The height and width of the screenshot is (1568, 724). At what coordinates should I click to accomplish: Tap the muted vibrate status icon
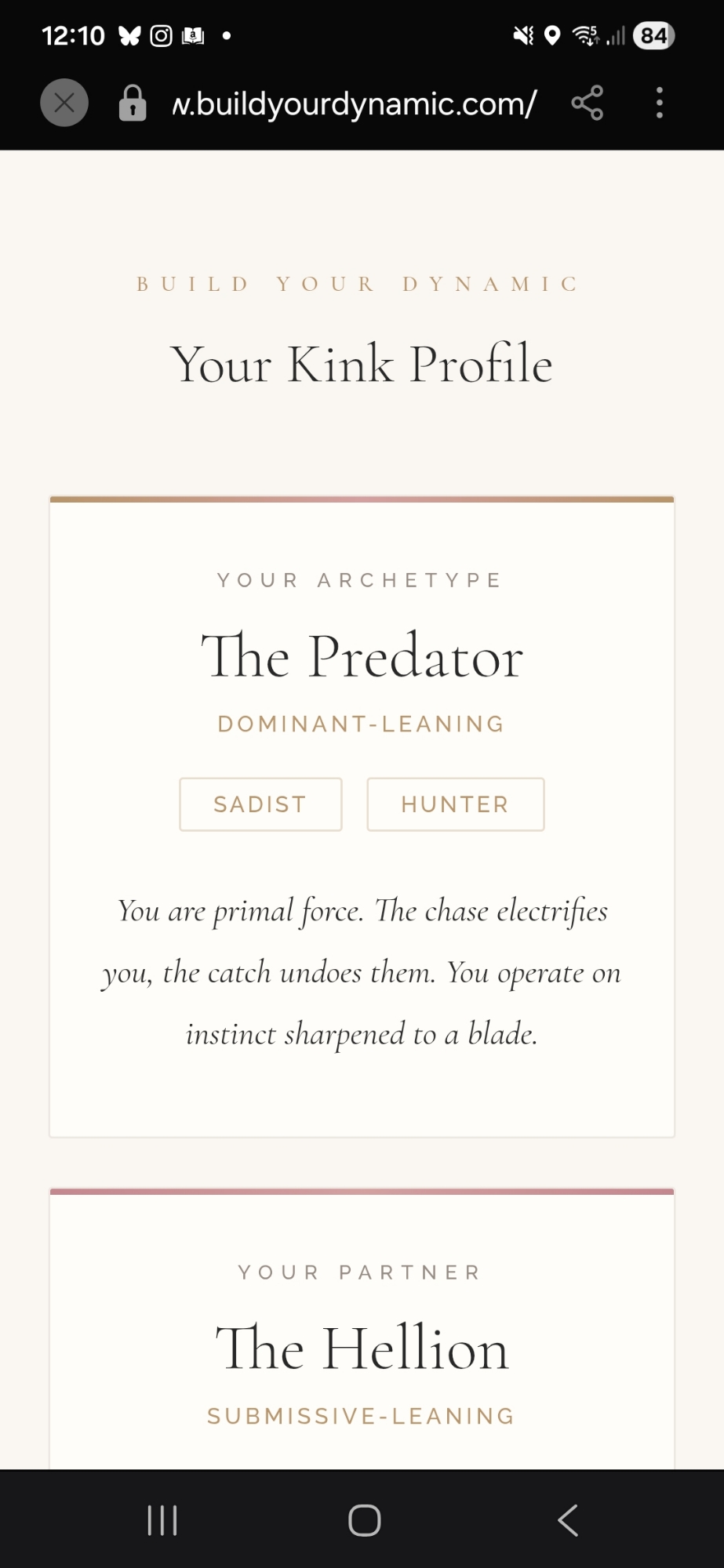523,36
